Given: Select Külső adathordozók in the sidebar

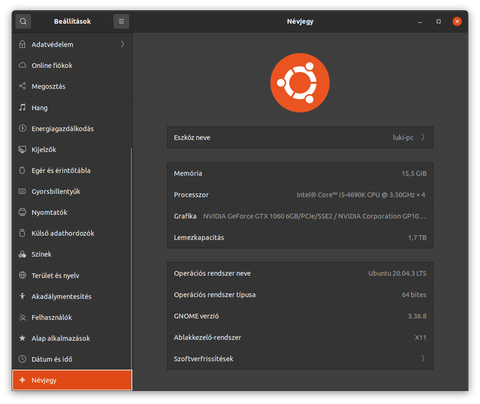Looking at the screenshot, I should (x=72, y=233).
